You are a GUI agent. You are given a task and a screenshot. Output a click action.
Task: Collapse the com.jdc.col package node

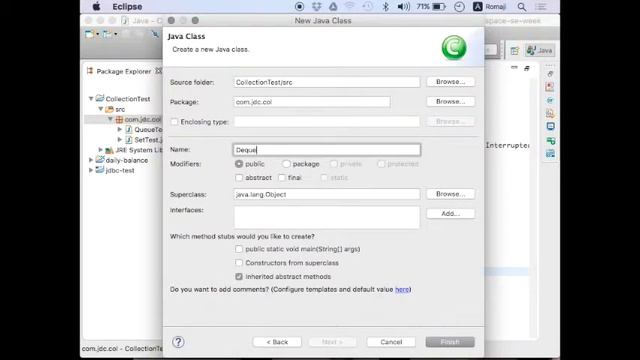pos(110,119)
